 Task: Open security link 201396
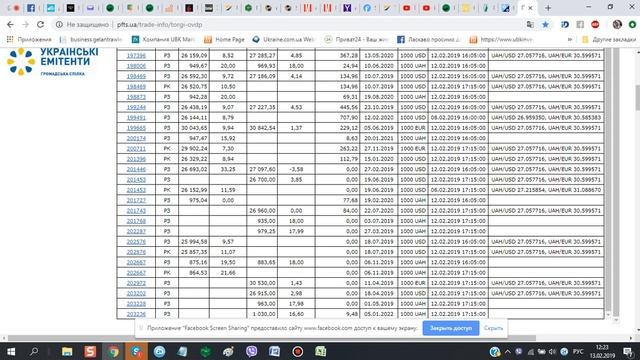[136, 159]
